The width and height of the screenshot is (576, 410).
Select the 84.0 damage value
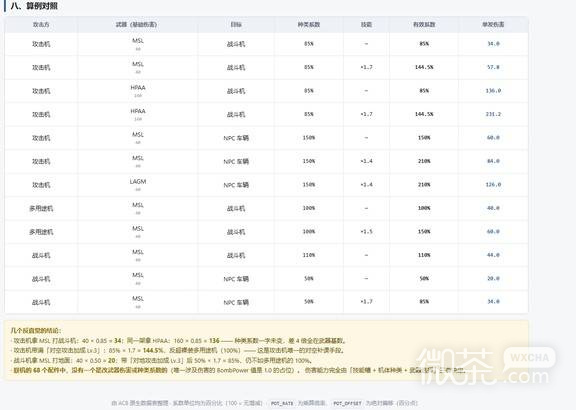[x=493, y=161]
